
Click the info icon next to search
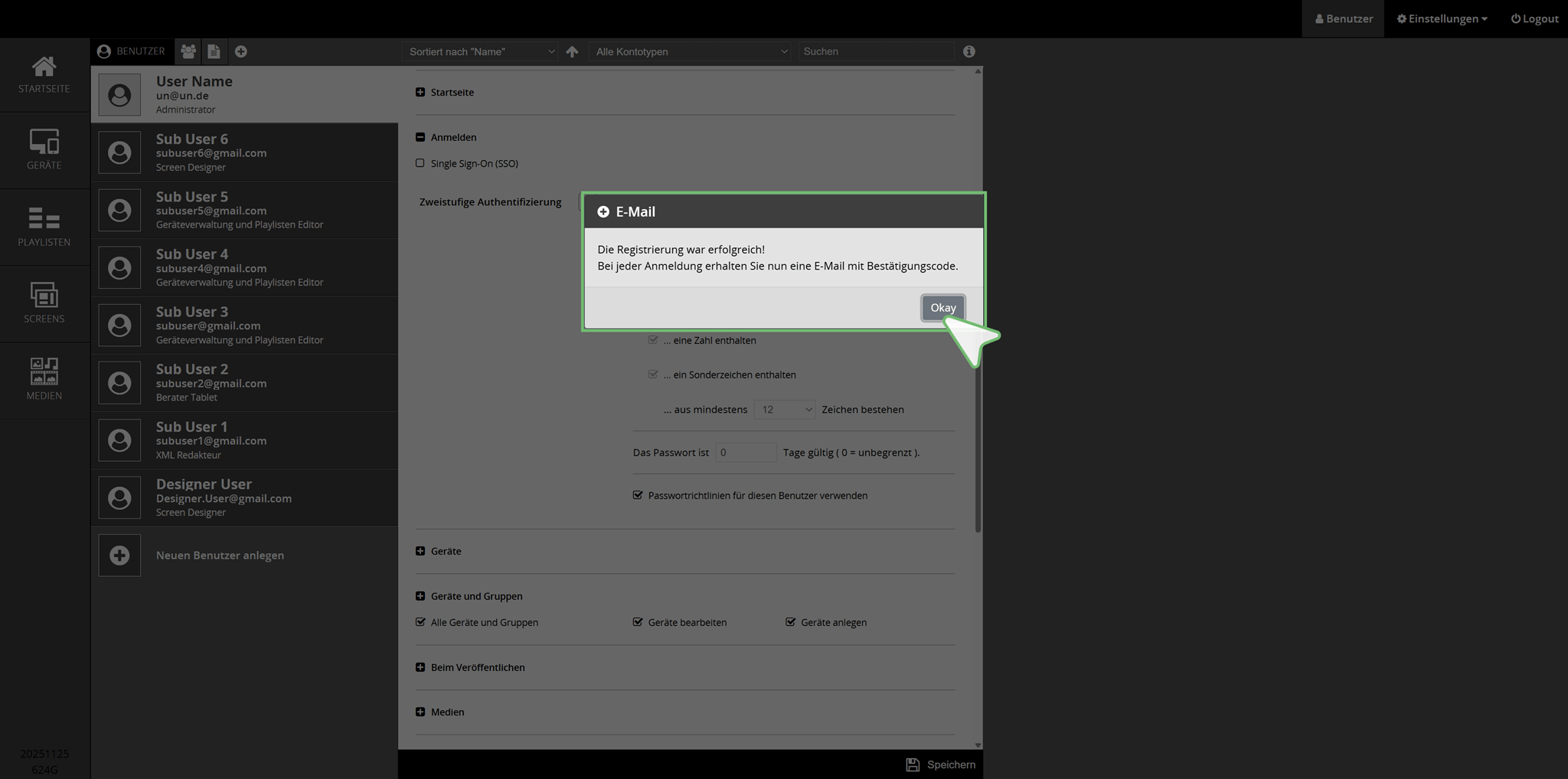tap(969, 51)
